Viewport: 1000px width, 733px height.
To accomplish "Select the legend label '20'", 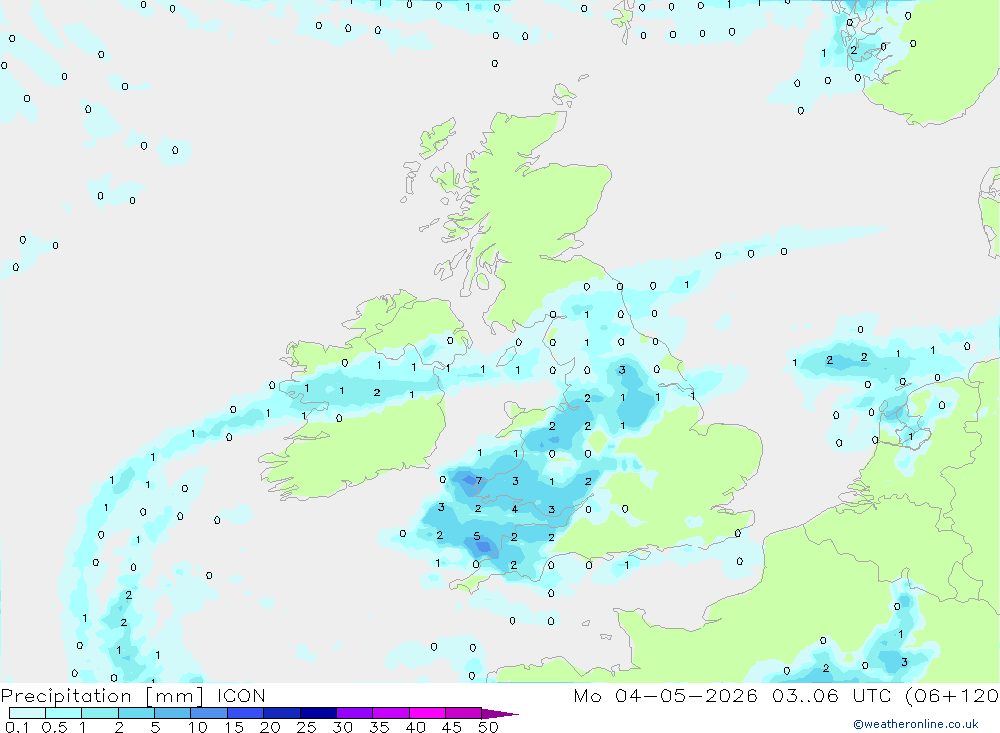I will (x=270, y=727).
